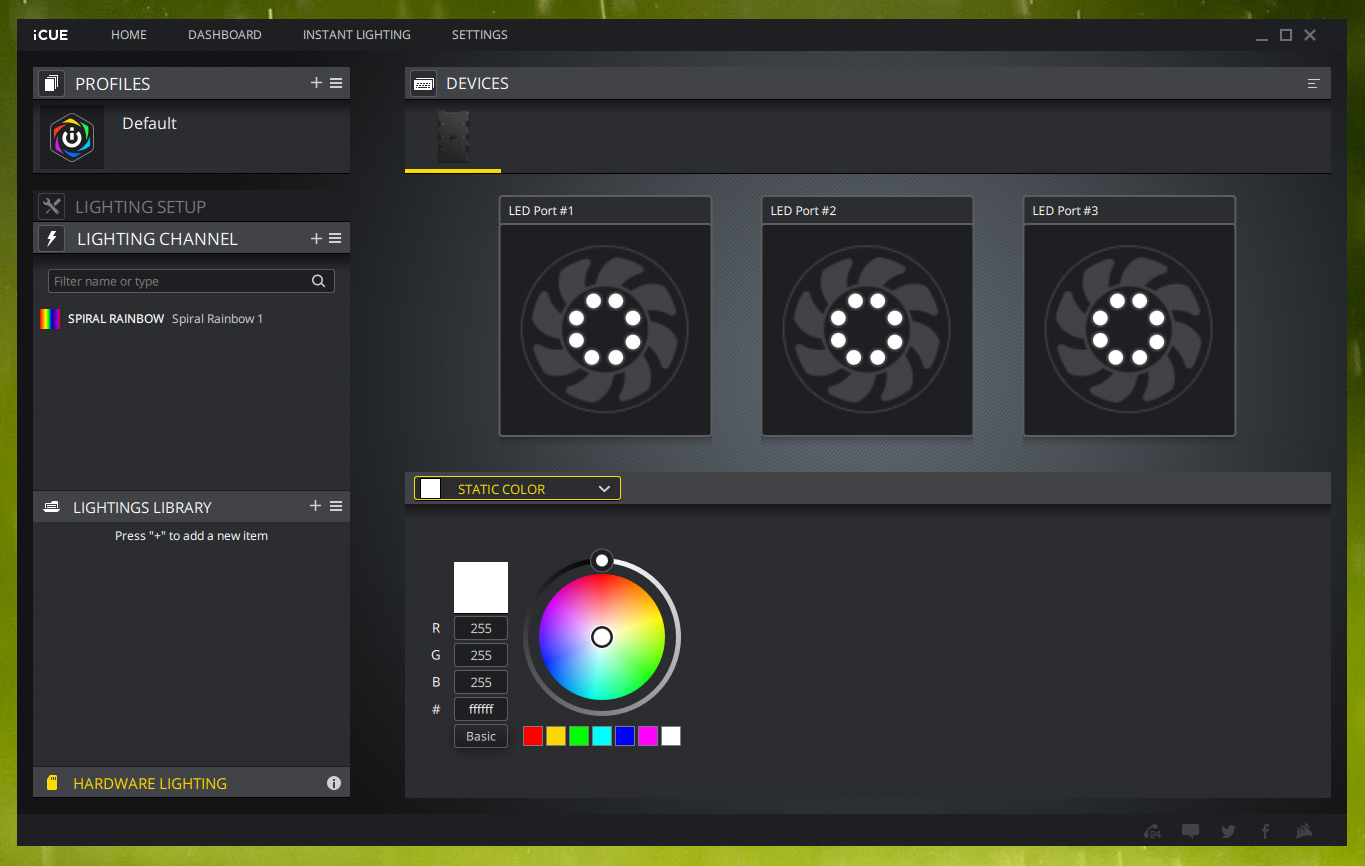Click the R value input field

click(481, 628)
